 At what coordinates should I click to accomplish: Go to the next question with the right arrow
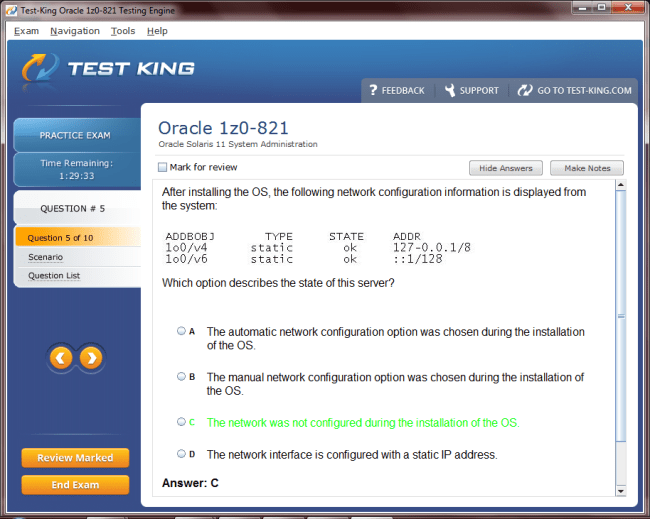coord(91,358)
